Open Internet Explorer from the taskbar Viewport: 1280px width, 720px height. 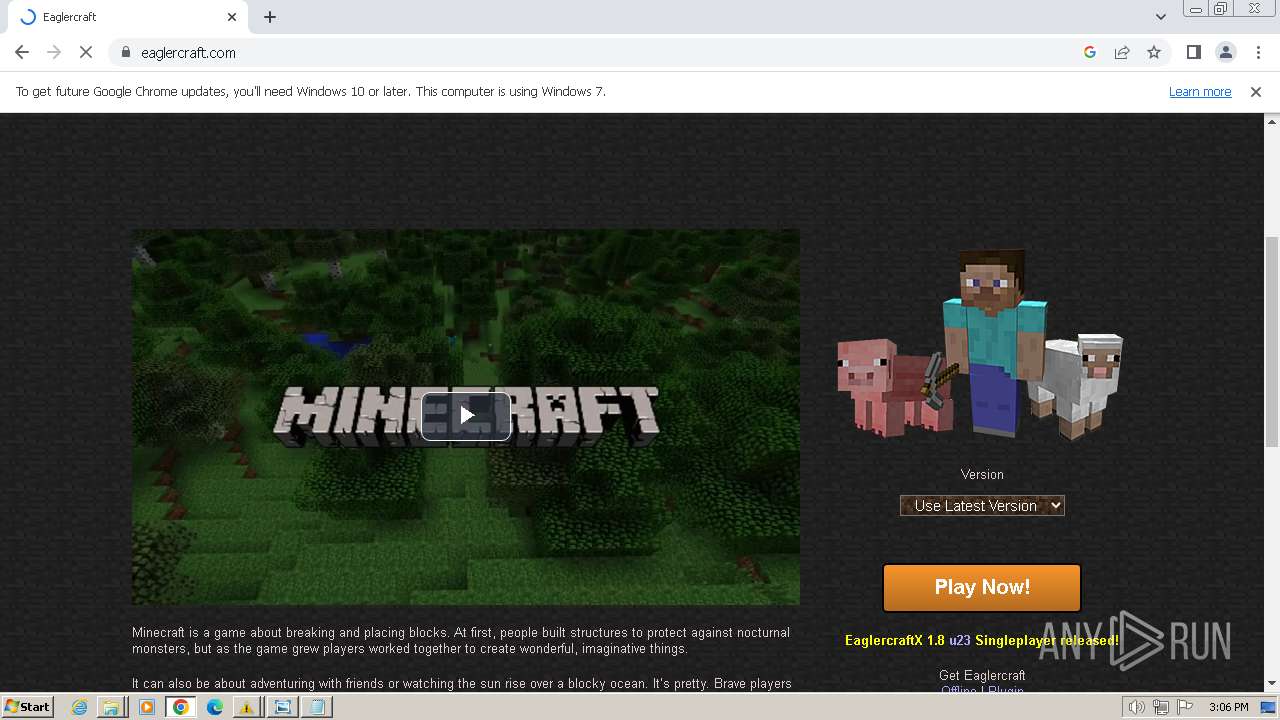79,707
